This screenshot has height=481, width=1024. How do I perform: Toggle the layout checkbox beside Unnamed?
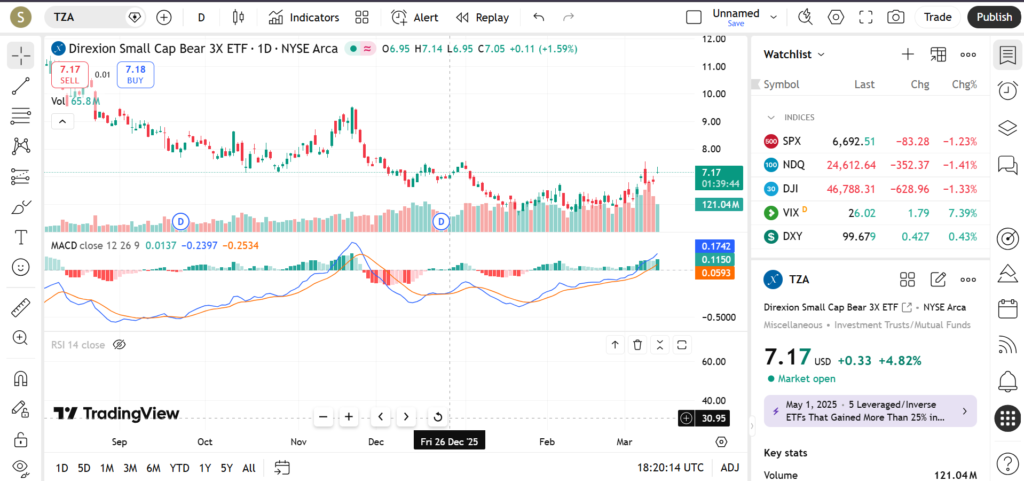[x=694, y=17]
